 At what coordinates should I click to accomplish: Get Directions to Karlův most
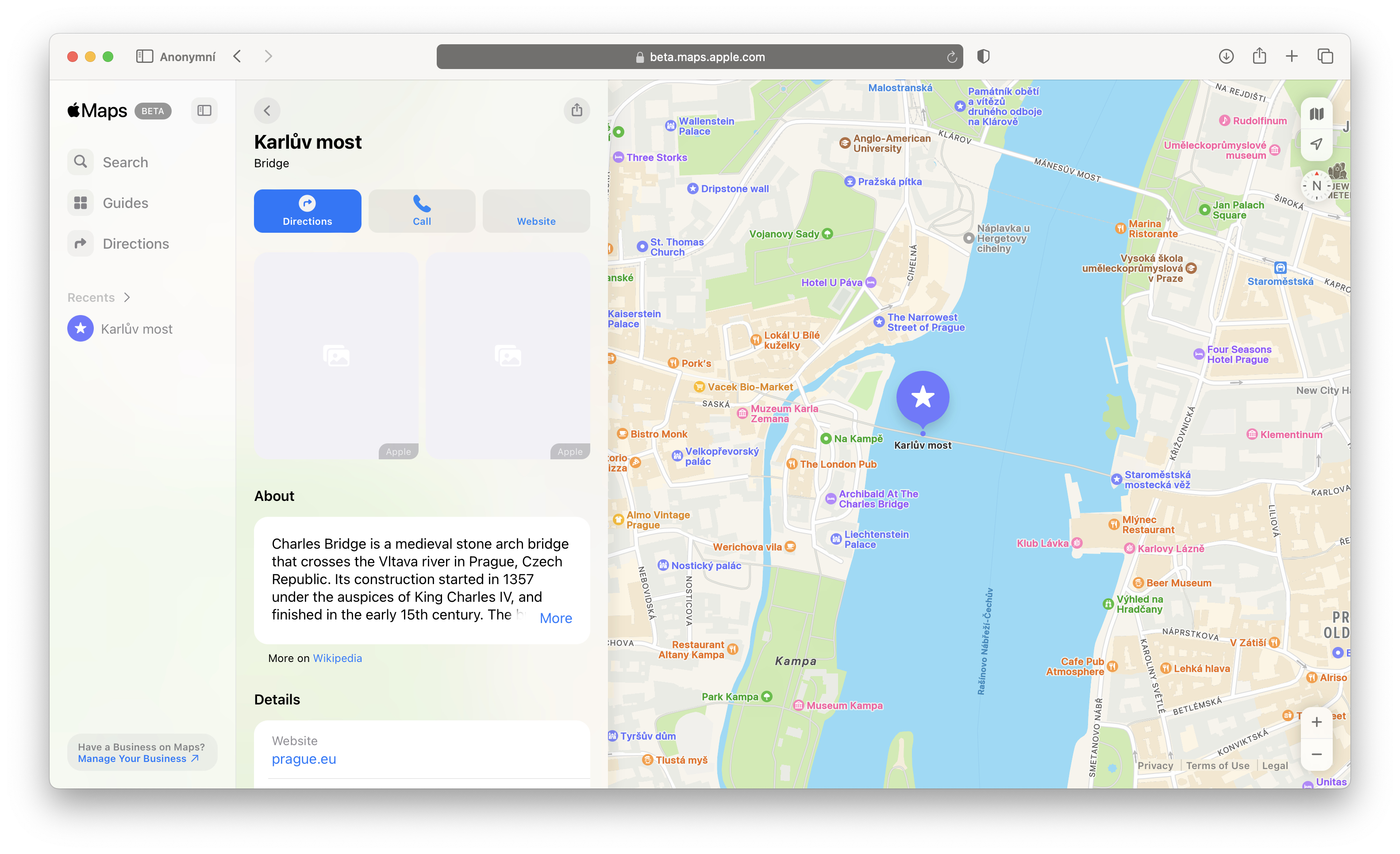(307, 211)
